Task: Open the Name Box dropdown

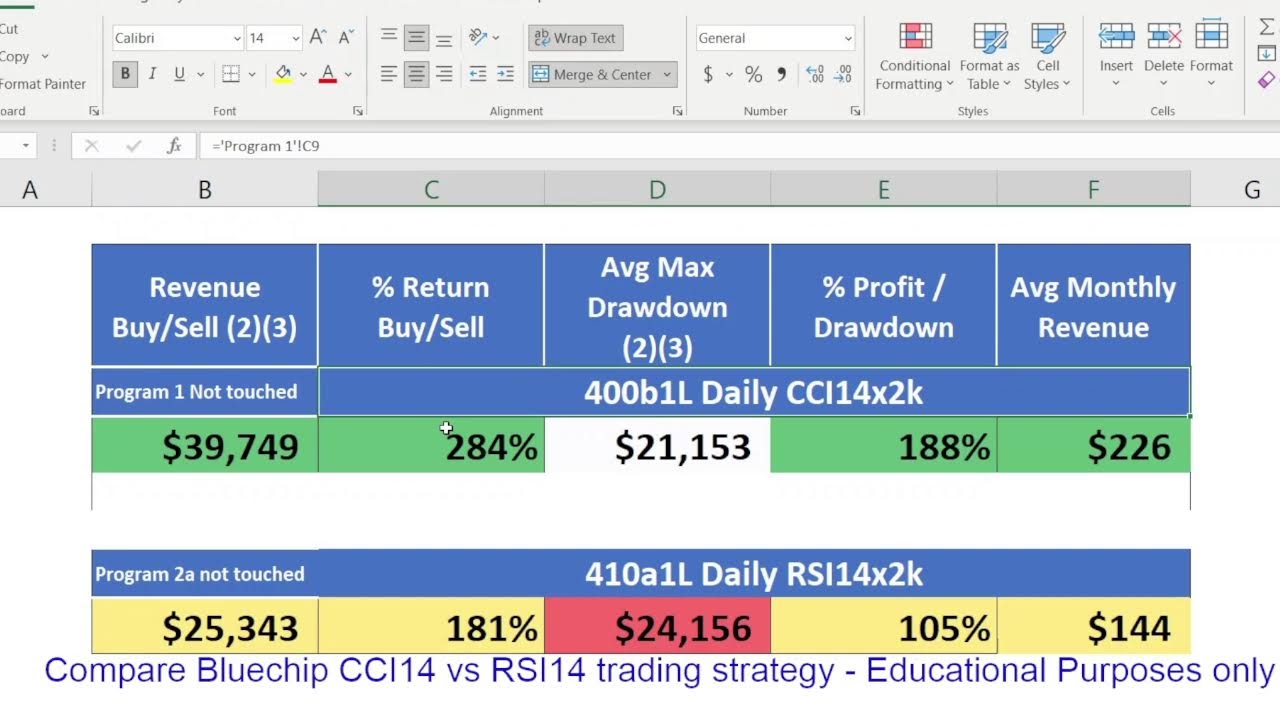Action: point(27,146)
